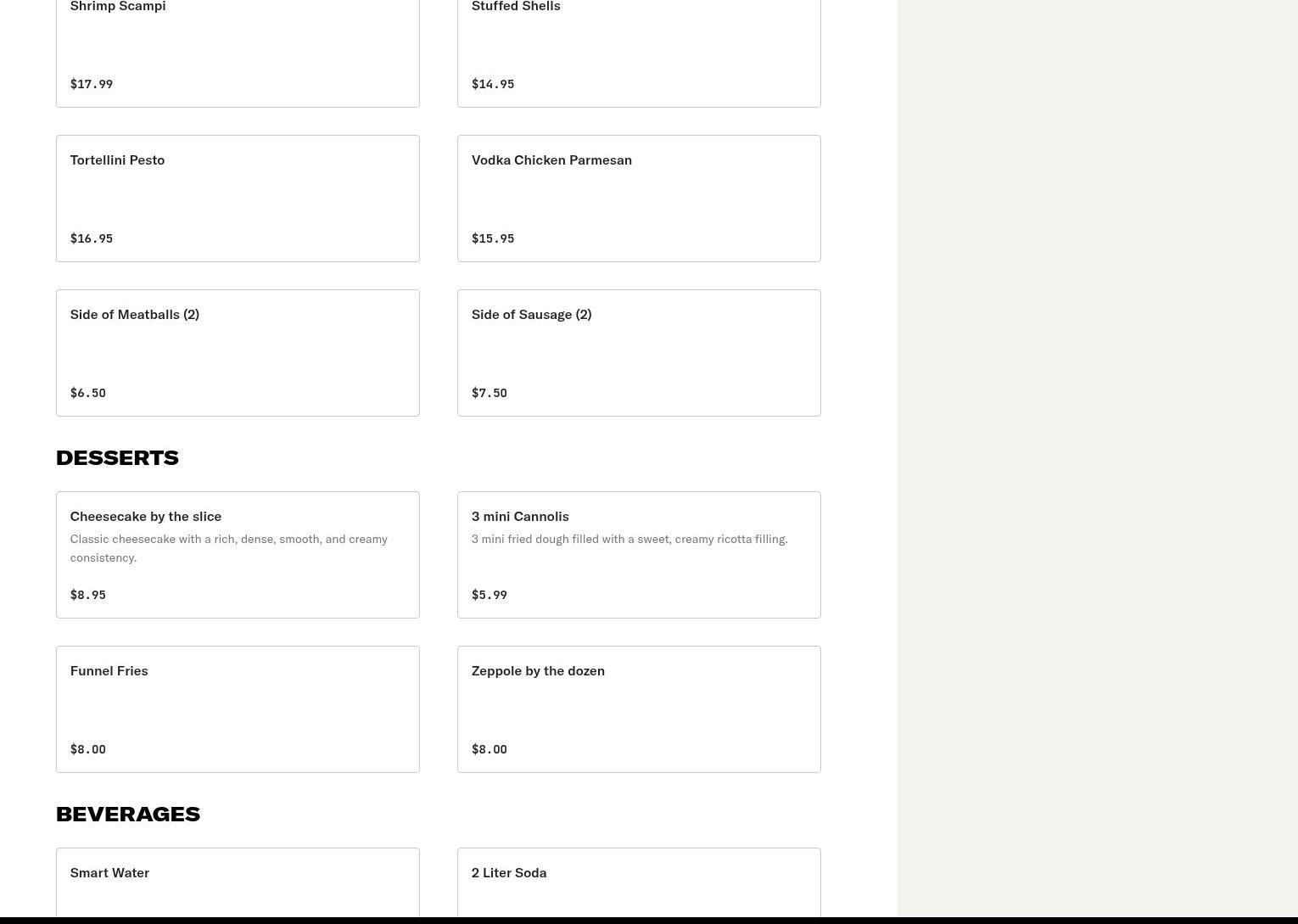Click the $8.00 price under Zeppole

pos(490,749)
